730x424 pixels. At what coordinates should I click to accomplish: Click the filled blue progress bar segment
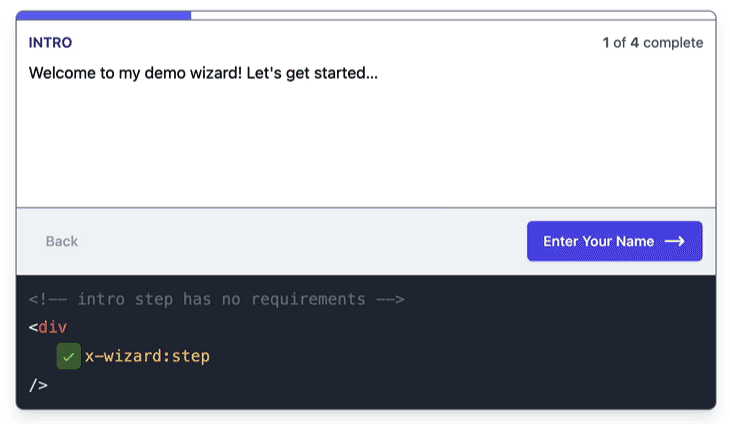click(x=103, y=15)
